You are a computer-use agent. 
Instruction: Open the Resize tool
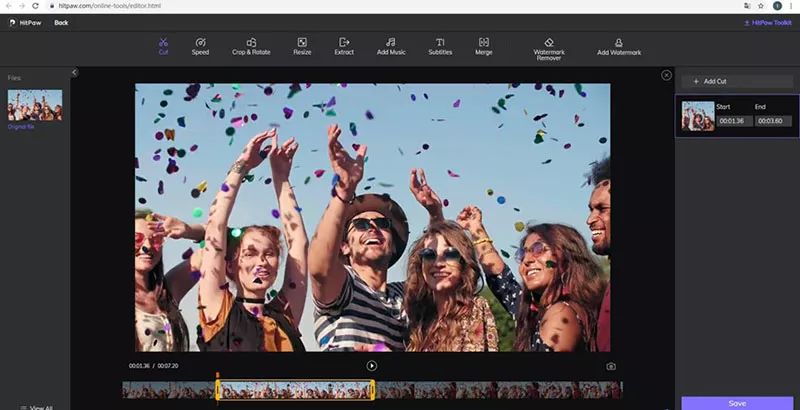301,45
